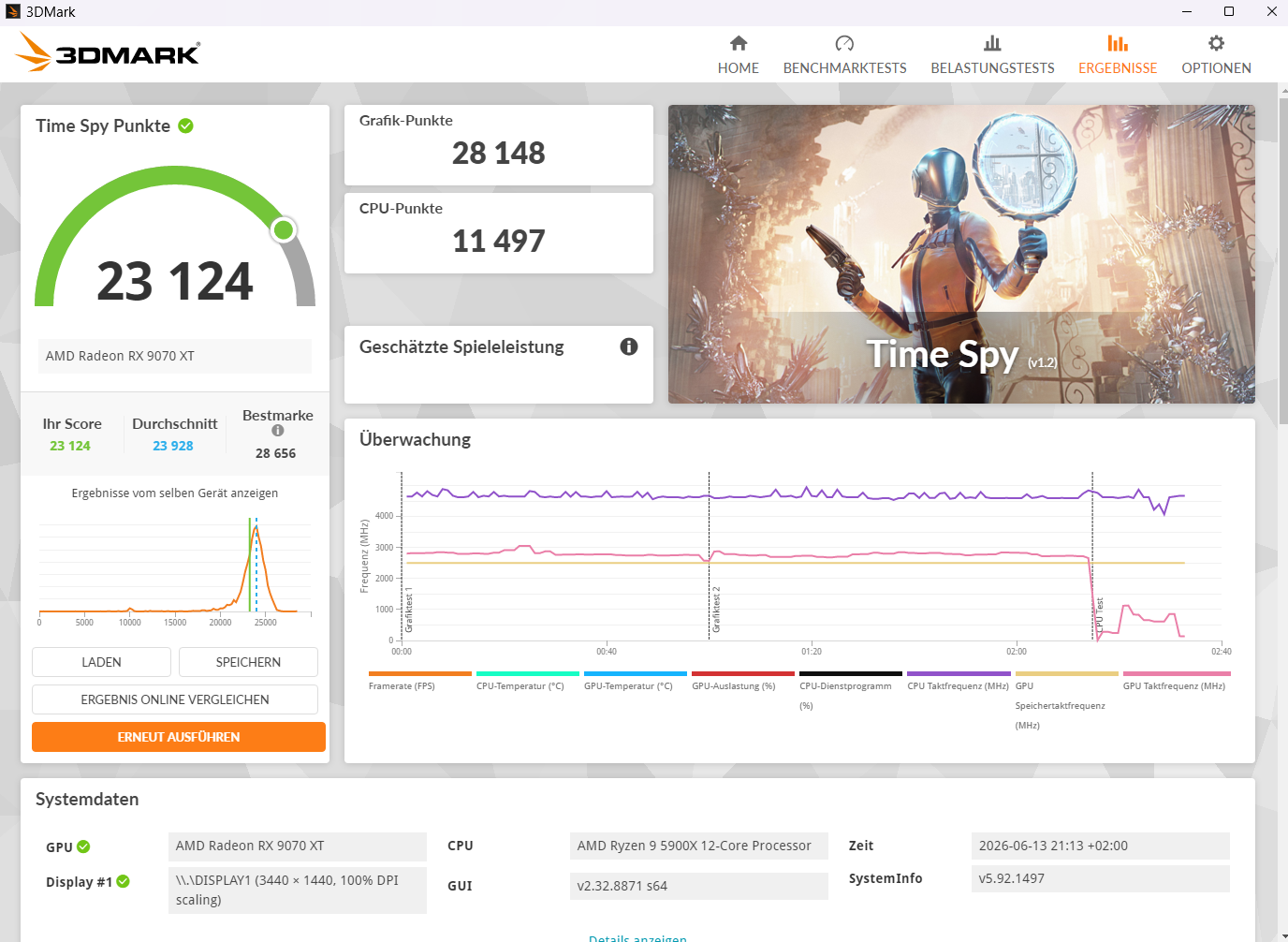Open the Details anzeigen link
1288x942 pixels.
point(637,937)
